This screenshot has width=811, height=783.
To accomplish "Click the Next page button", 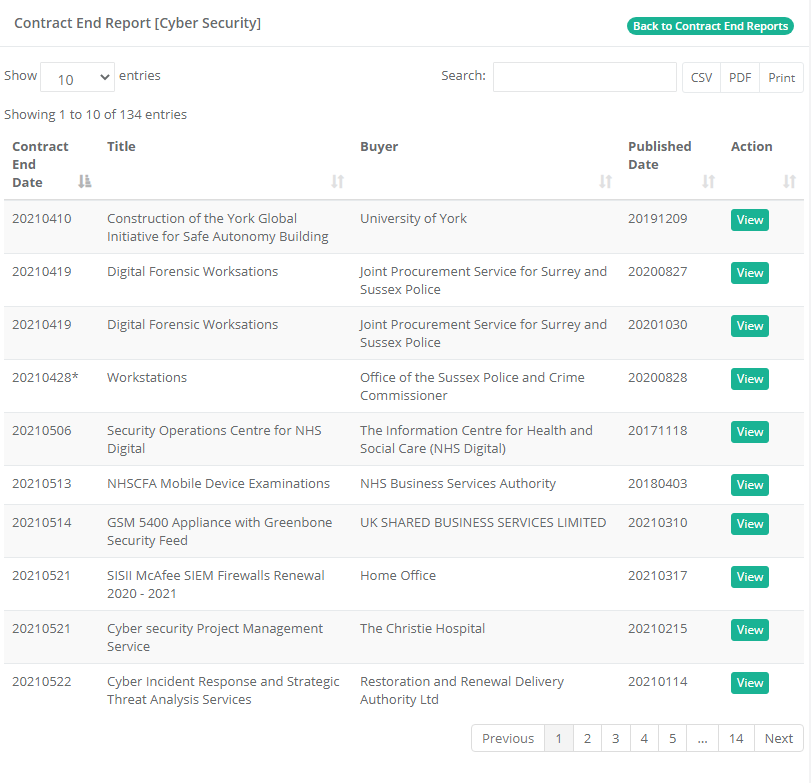I will coord(778,739).
